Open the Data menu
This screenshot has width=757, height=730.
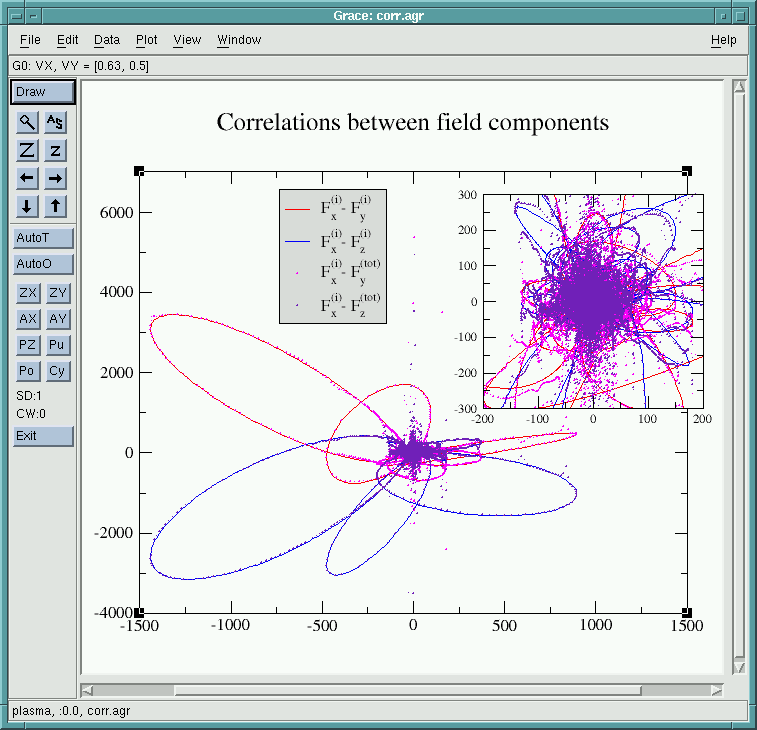pos(106,40)
